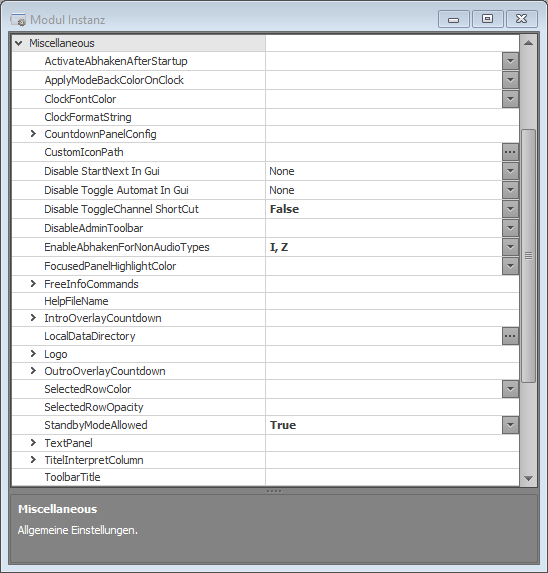Open the ActivateAbhakenAfterStartup dropdown

(510, 61)
